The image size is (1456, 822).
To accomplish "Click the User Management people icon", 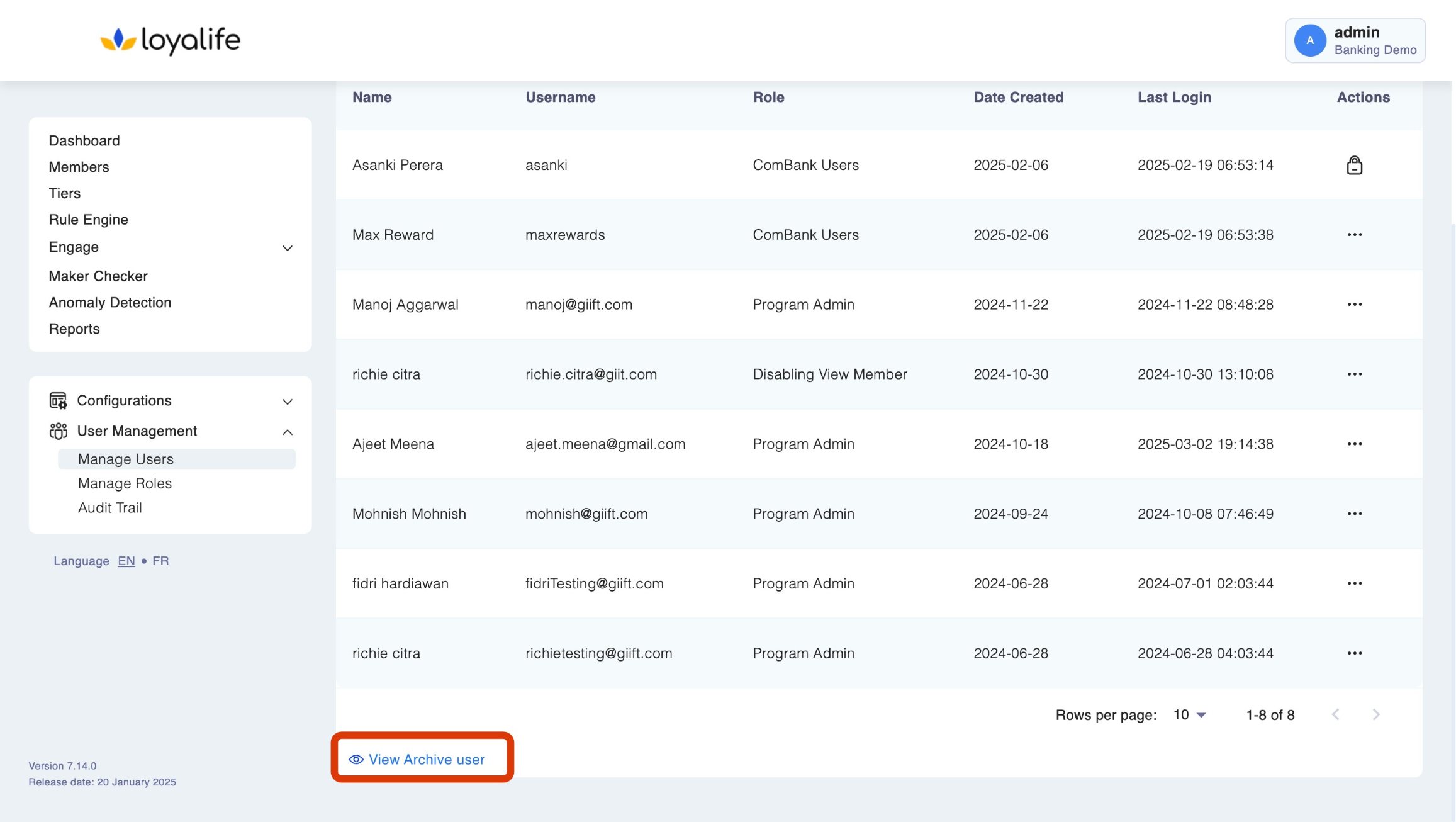I will (x=58, y=431).
